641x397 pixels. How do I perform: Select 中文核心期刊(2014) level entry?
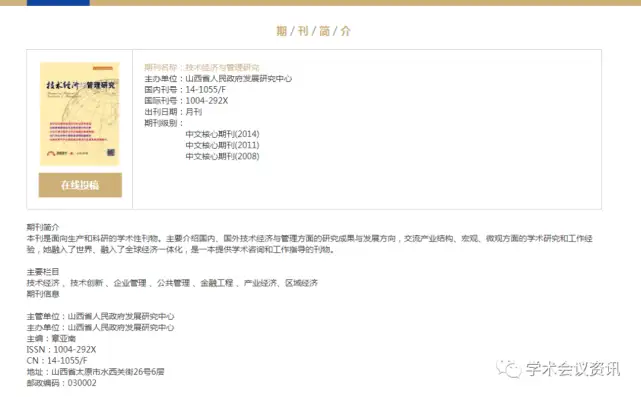pos(222,134)
